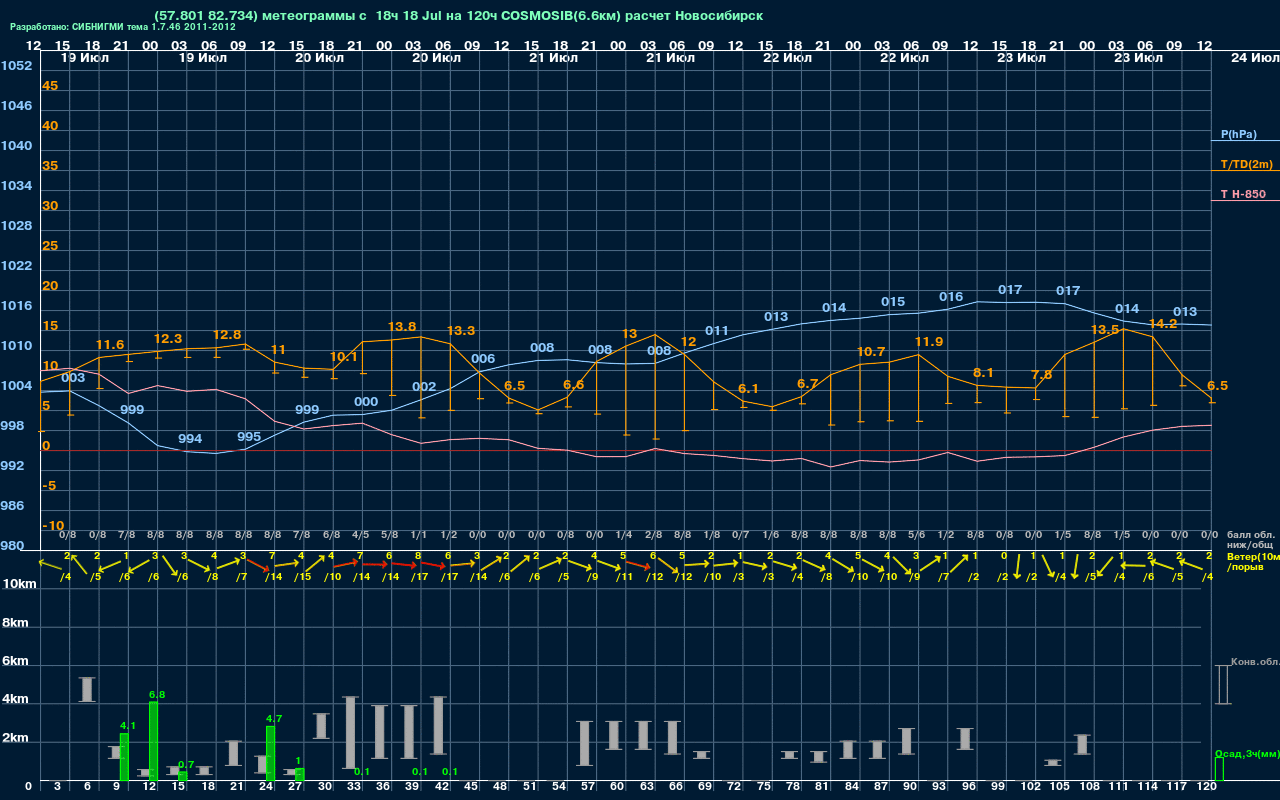1280x800 pixels.
Task: Click the 015 pressure value
Action: point(893,302)
